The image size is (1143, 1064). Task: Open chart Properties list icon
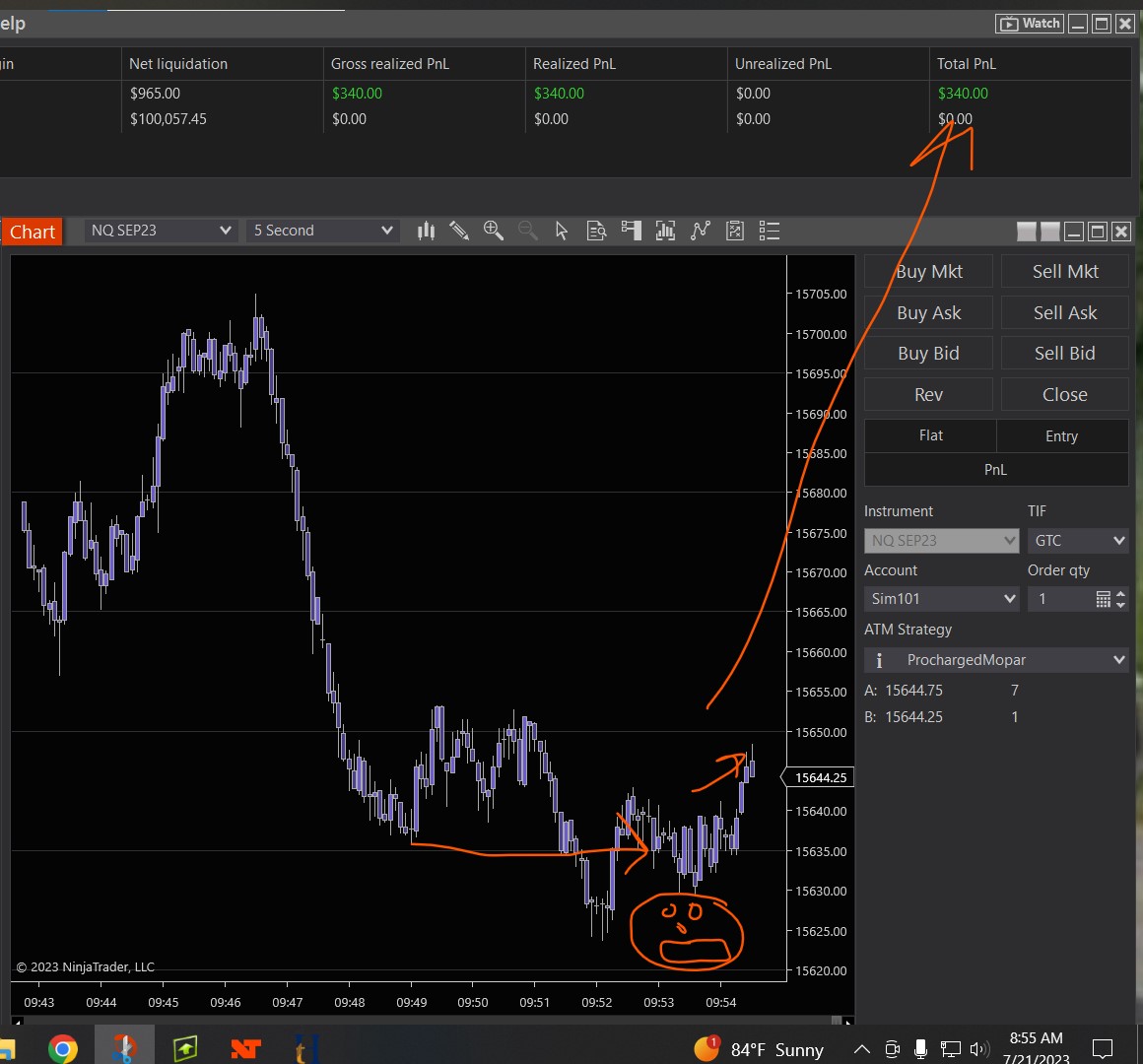[770, 231]
